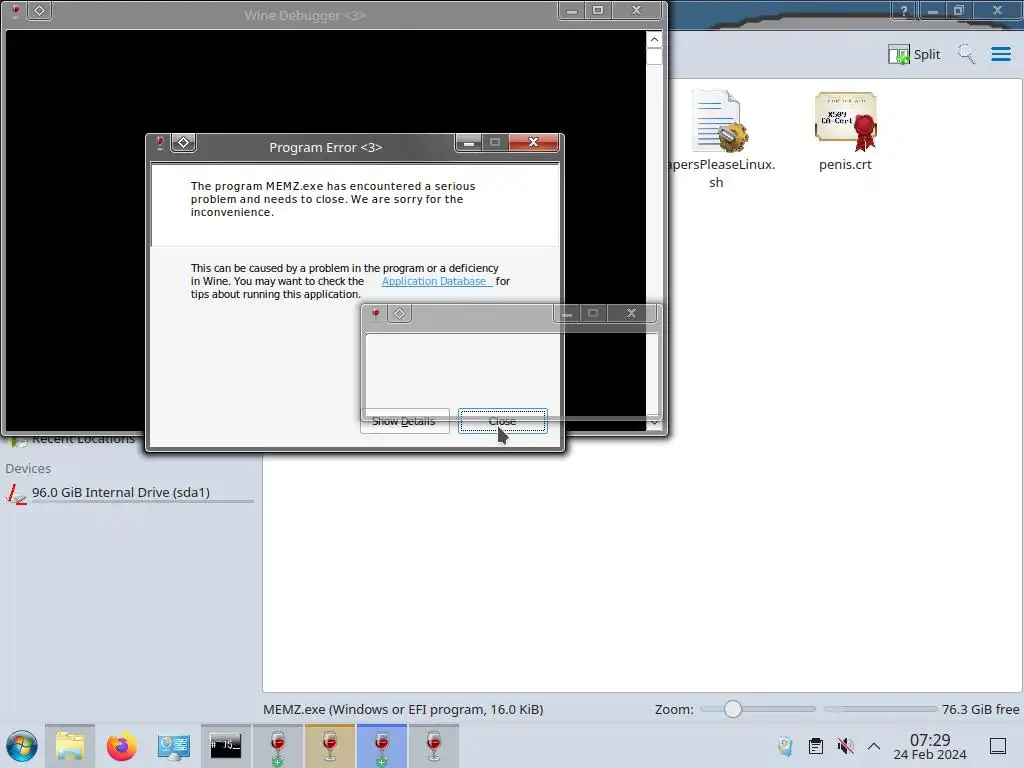Restore down the Dolphin window
The image size is (1024, 768).
pyautogui.click(x=959, y=10)
